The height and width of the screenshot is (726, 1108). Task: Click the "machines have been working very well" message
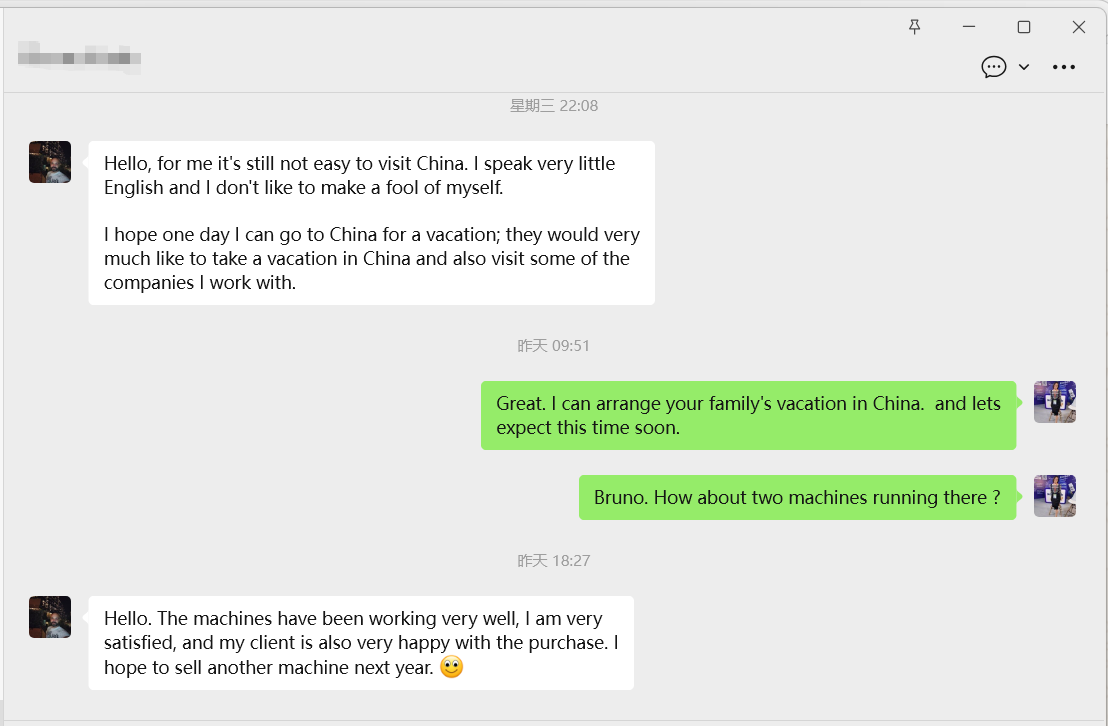click(361, 642)
